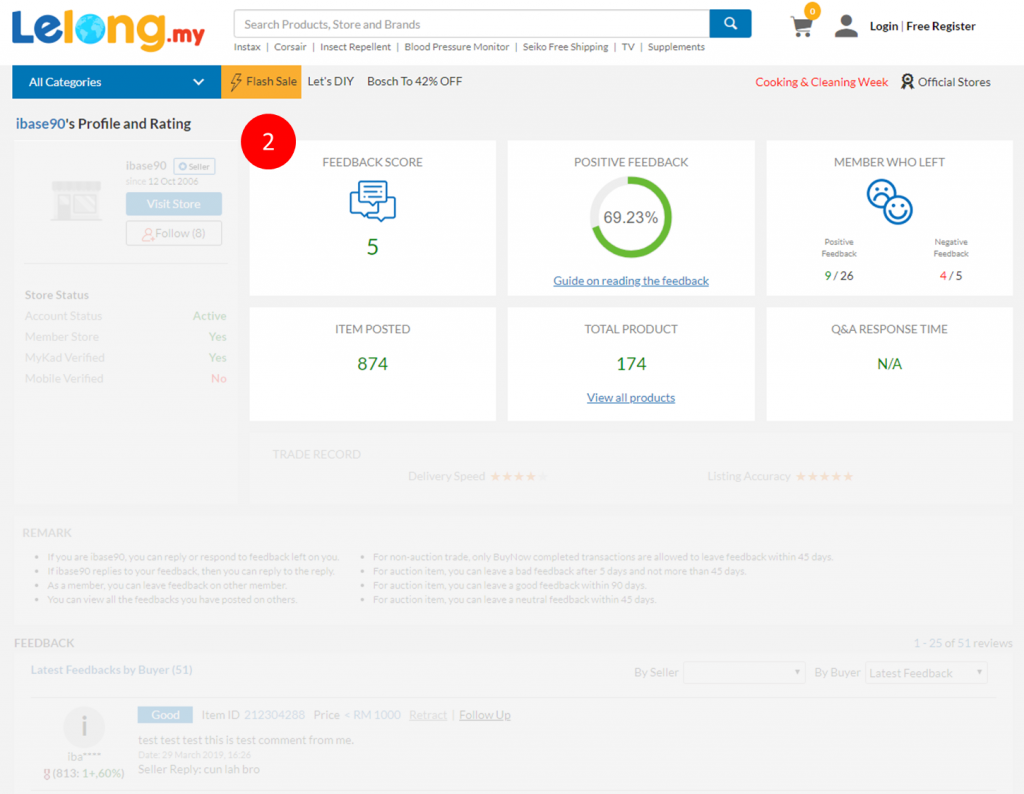Click the Supplements suggested search link
Viewport: 1024px width, 794px height.
676,47
